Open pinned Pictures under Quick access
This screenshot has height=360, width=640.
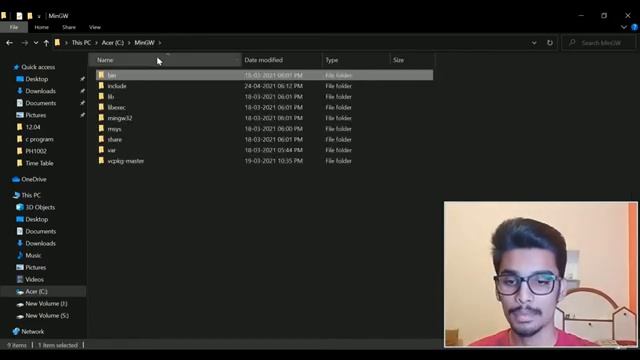click(x=36, y=115)
